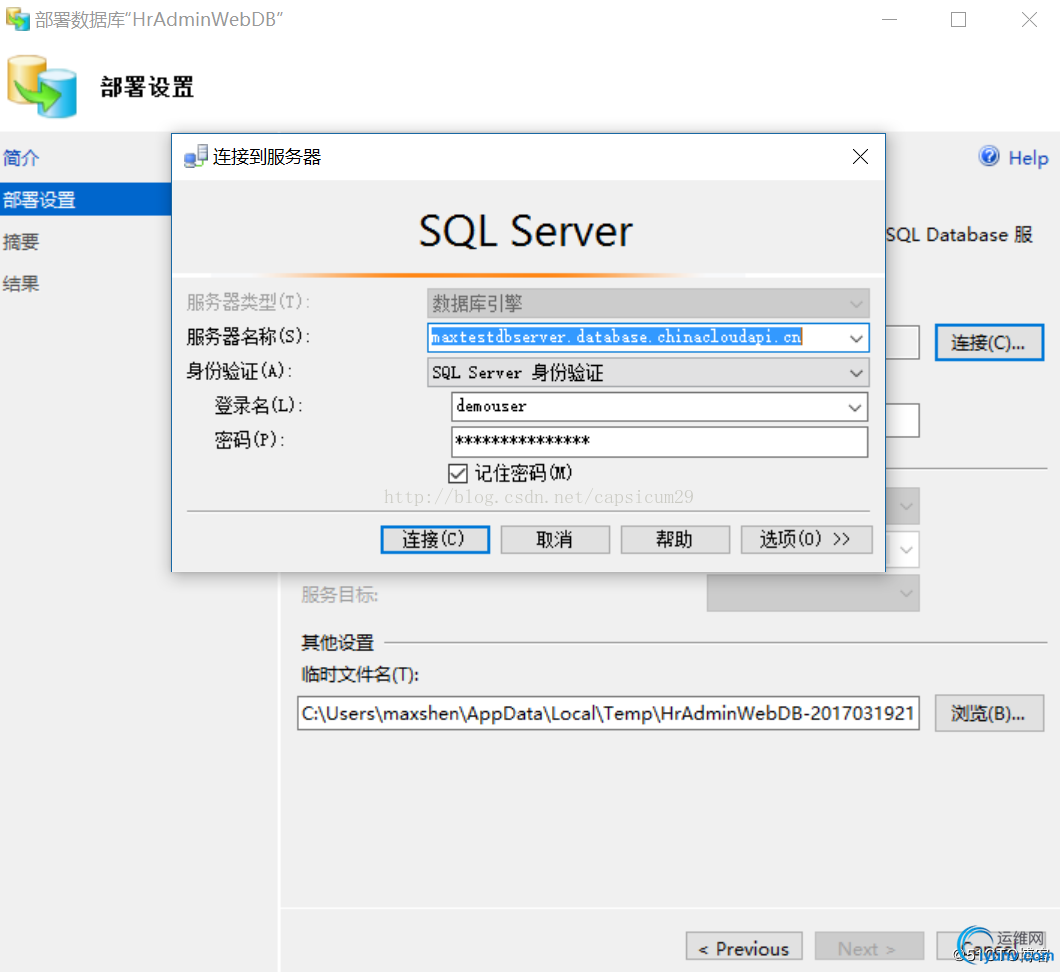Open the 身份验证 authentication dropdown

pos(856,373)
